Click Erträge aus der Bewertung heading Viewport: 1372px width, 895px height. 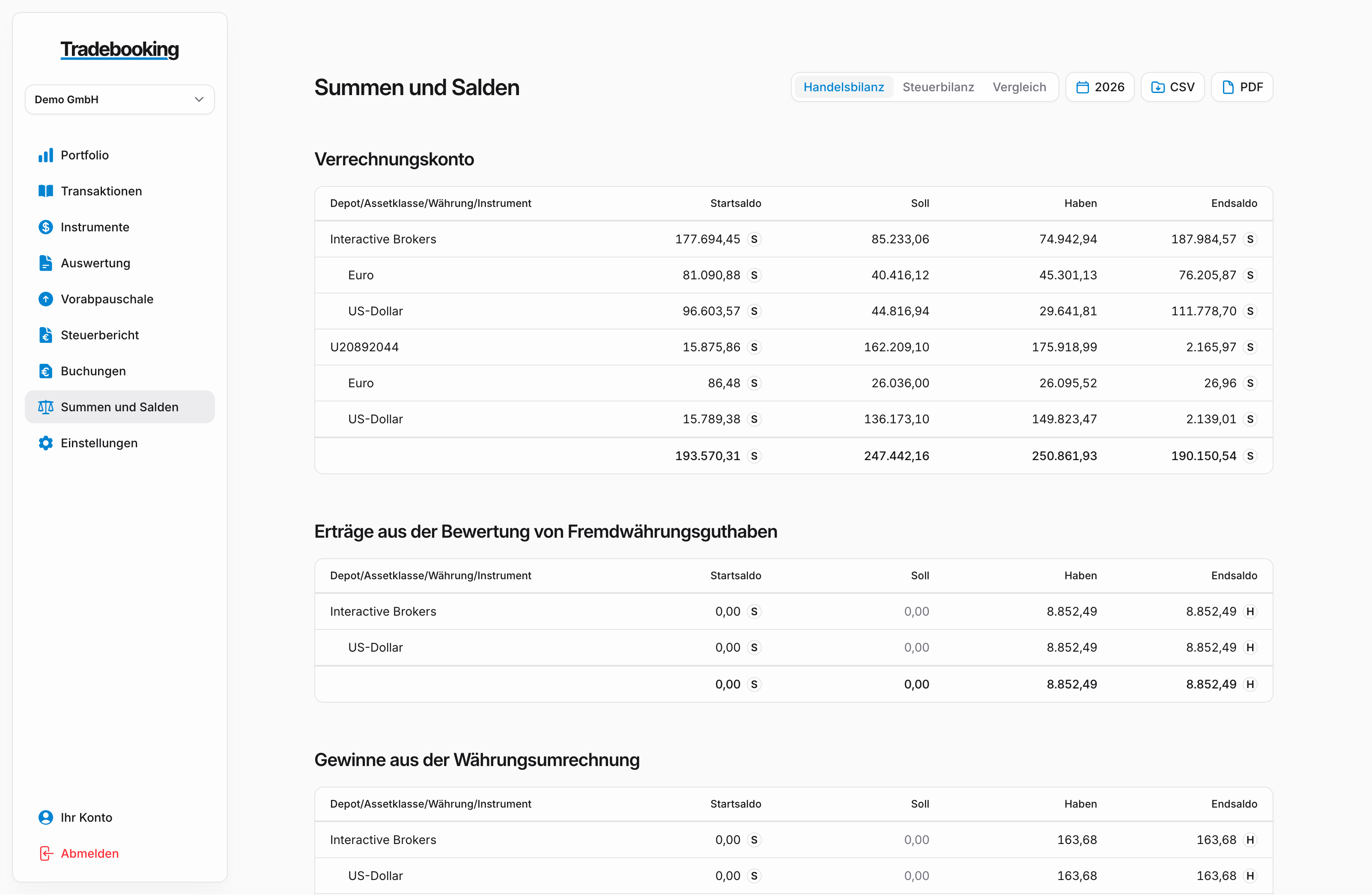pyautogui.click(x=546, y=531)
